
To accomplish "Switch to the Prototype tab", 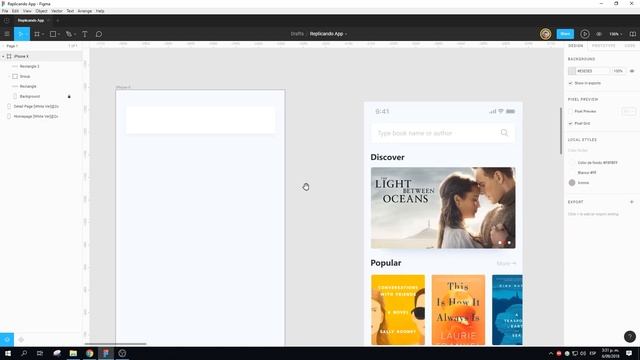I will [603, 46].
